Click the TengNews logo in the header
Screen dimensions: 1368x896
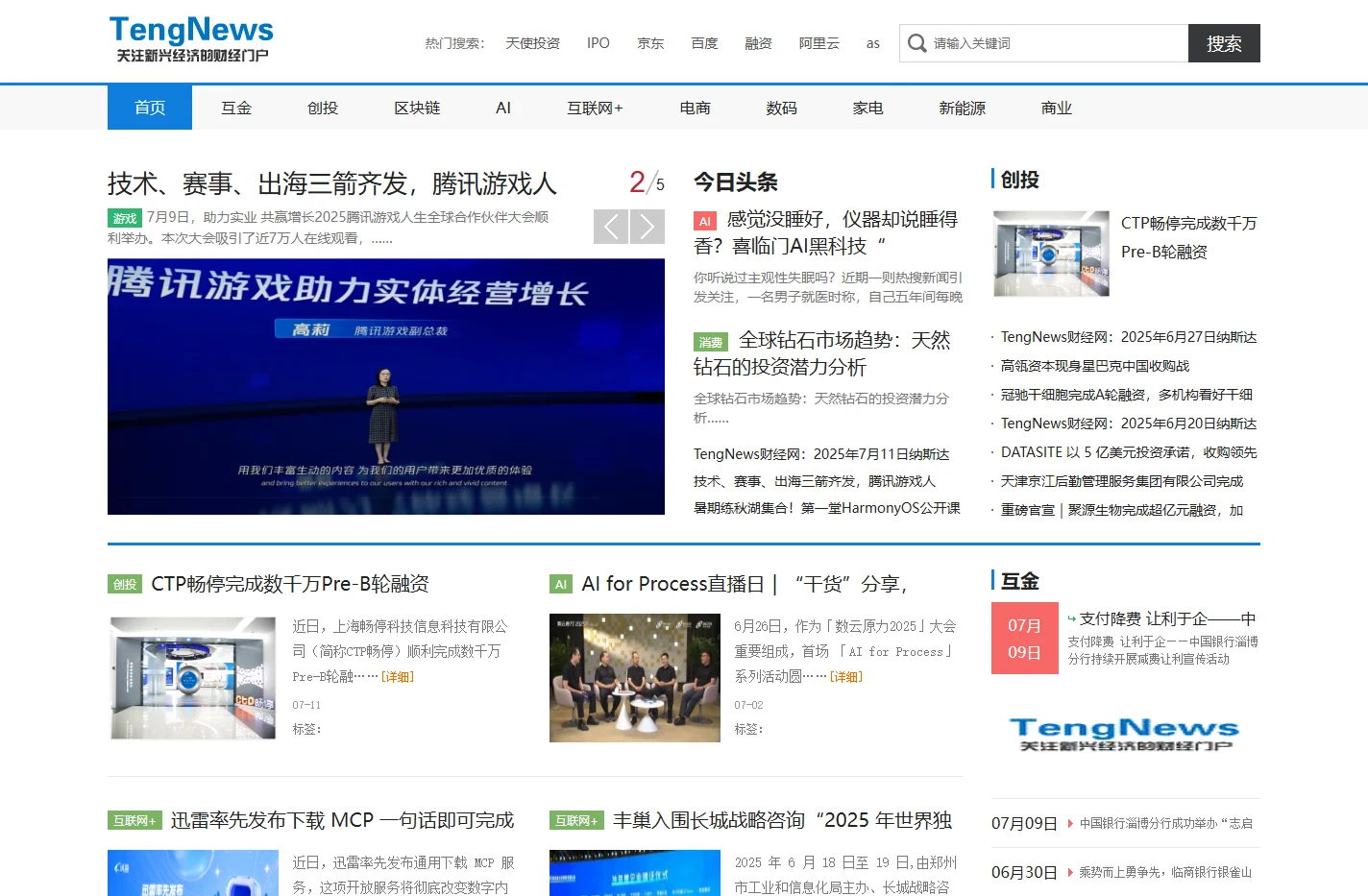point(191,39)
